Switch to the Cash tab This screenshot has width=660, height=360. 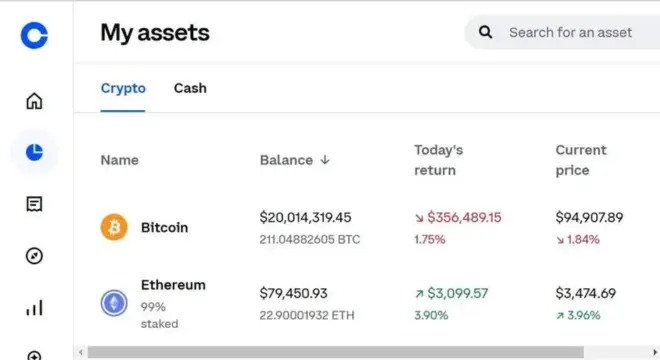pos(190,88)
